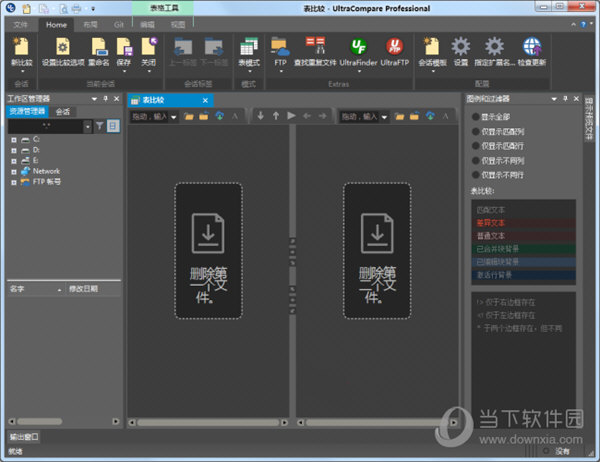Click the previous difference up-arrow icon
Viewport: 600px width, 462px height.
[276, 116]
